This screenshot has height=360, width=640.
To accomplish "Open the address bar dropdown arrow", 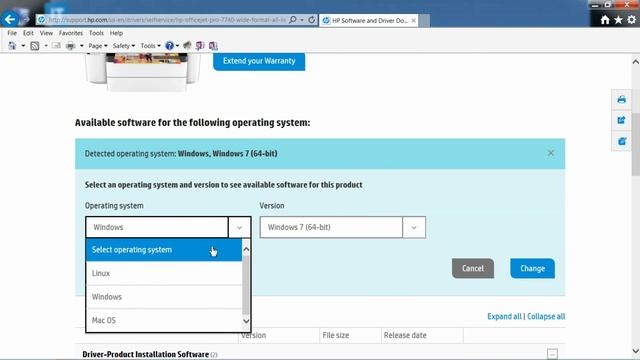I will pos(302,20).
